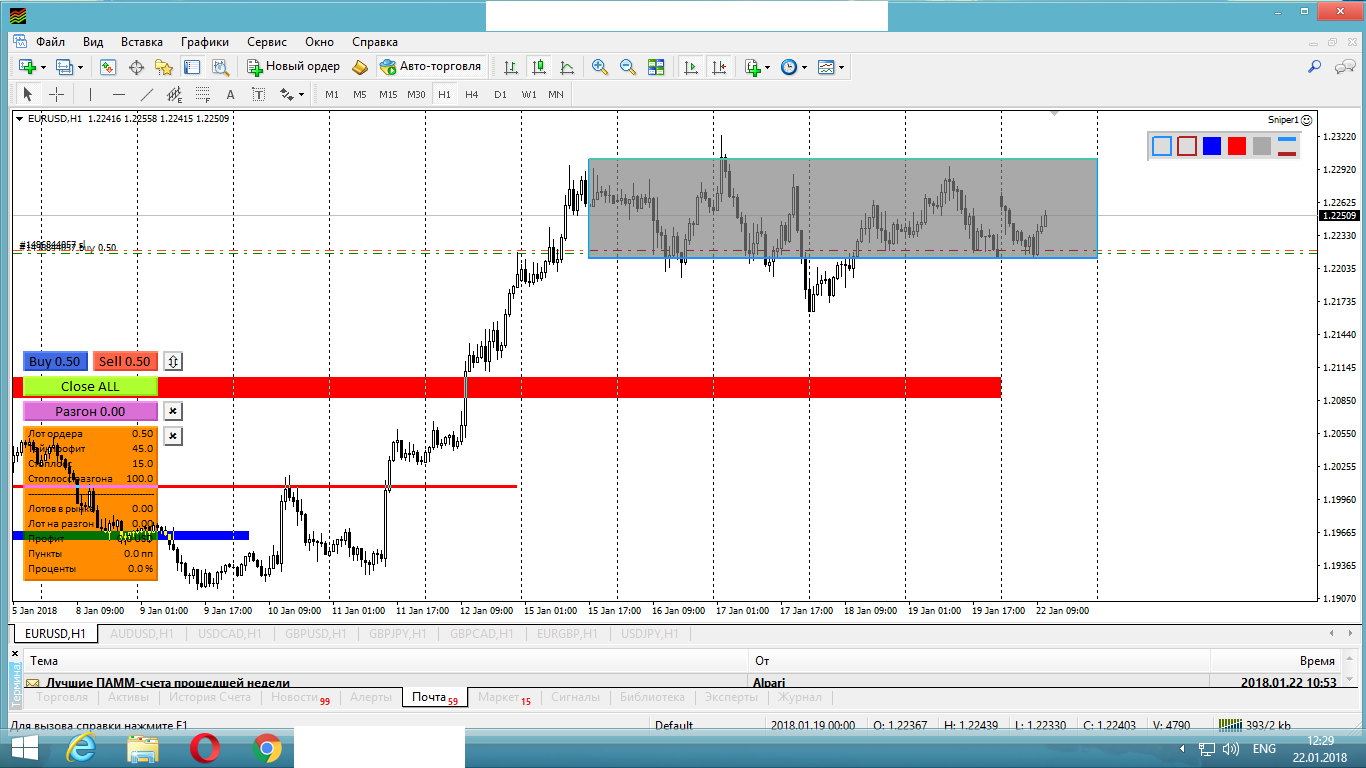This screenshot has height=768, width=1366.
Task: Open the Tile Windows grid icon
Action: [656, 67]
